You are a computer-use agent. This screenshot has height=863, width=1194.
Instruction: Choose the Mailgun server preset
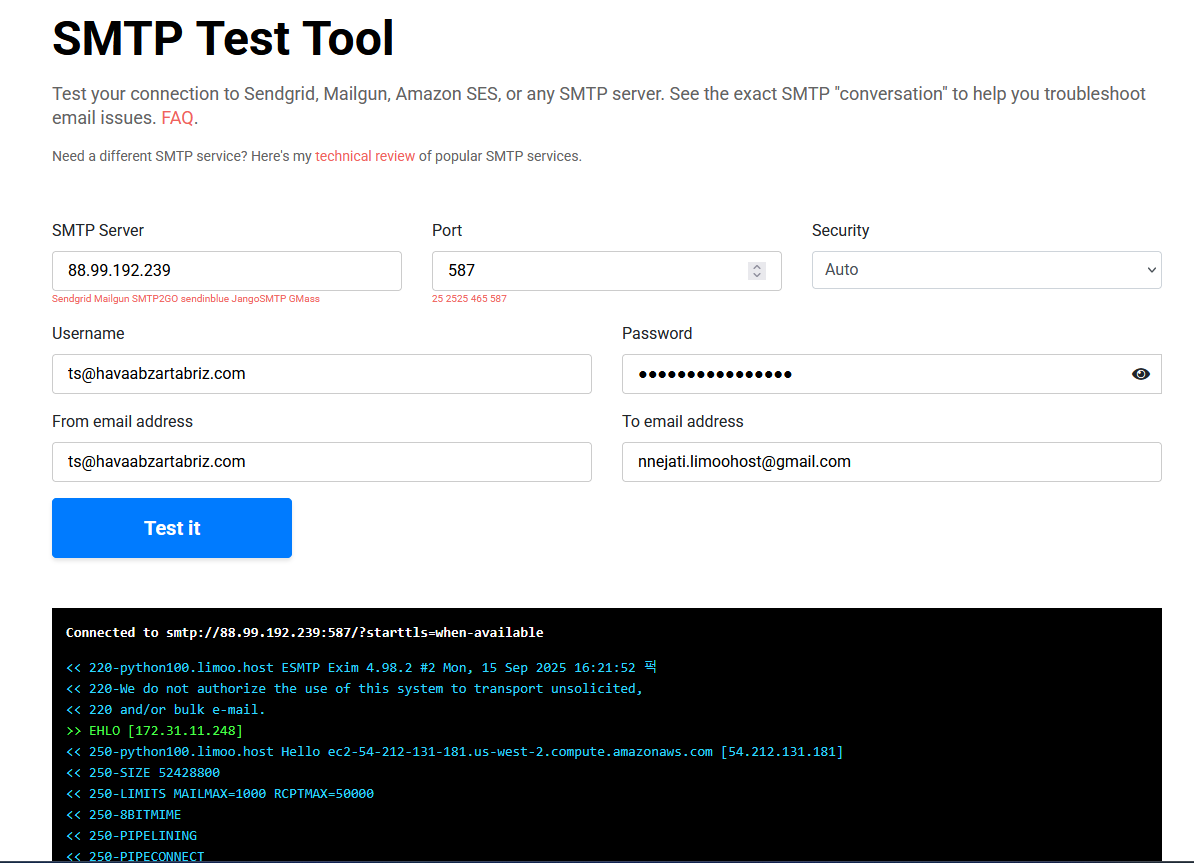coord(111,299)
